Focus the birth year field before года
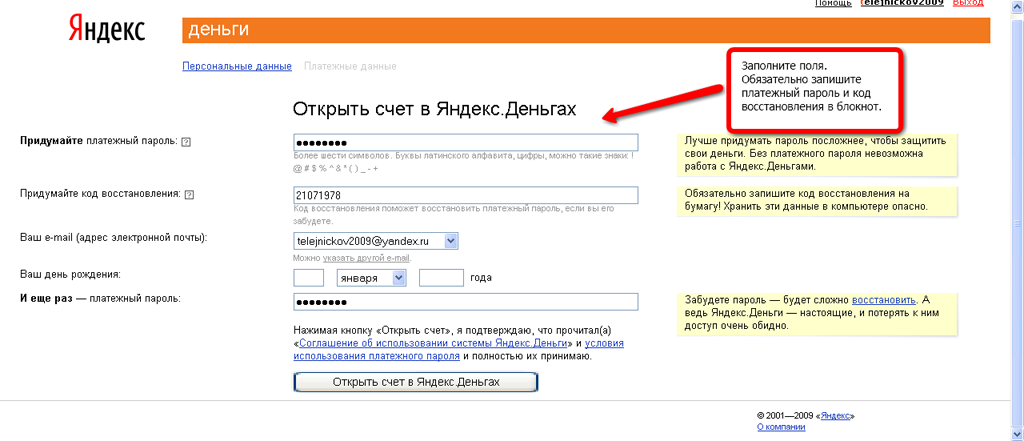This screenshot has width=1024, height=441. (x=441, y=278)
